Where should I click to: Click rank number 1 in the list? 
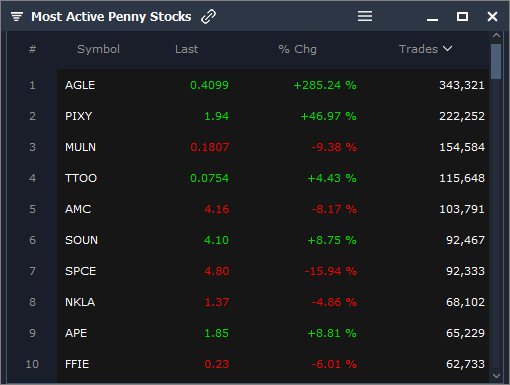[x=32, y=85]
